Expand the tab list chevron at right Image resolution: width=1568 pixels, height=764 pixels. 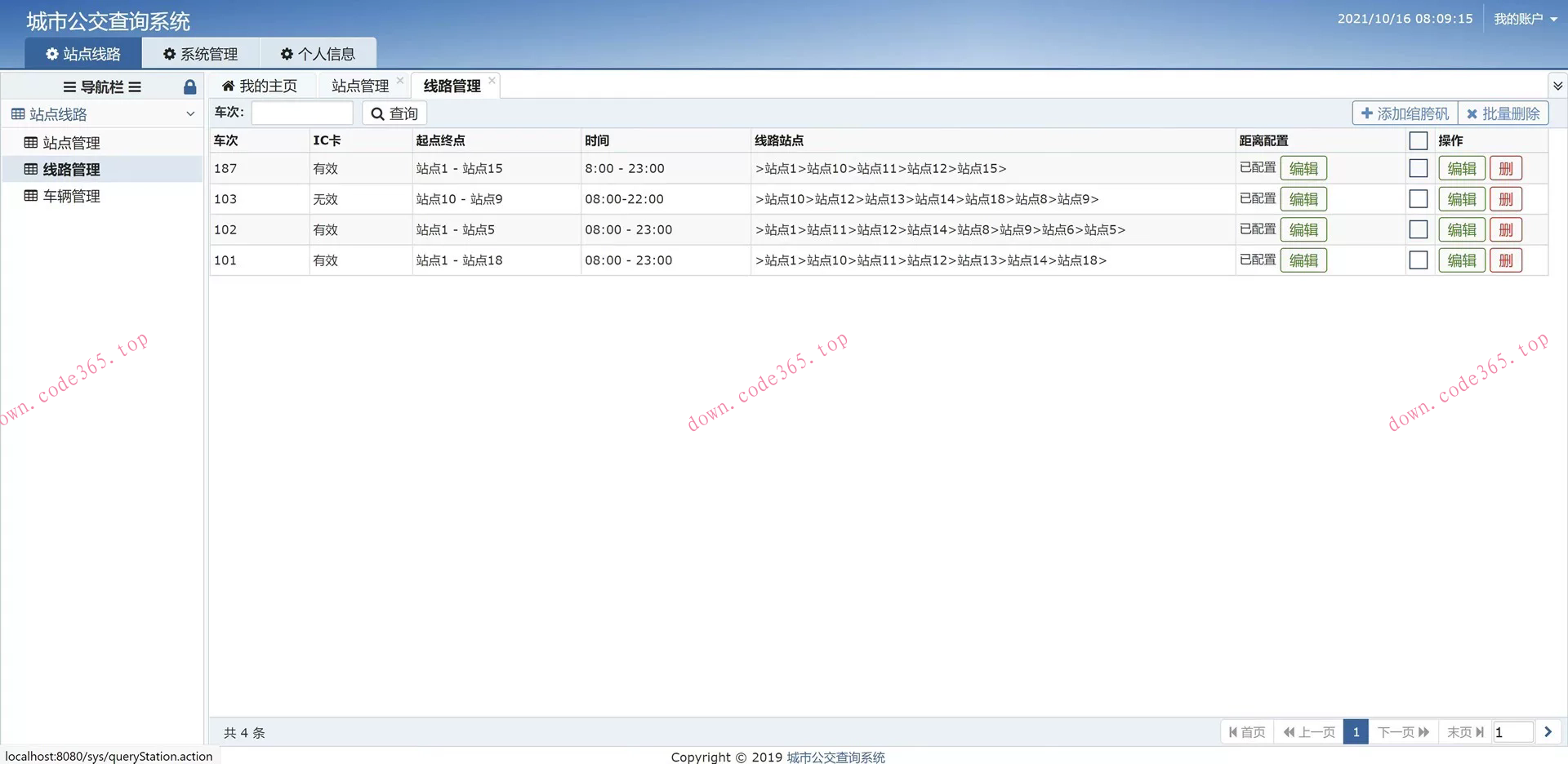(1558, 86)
